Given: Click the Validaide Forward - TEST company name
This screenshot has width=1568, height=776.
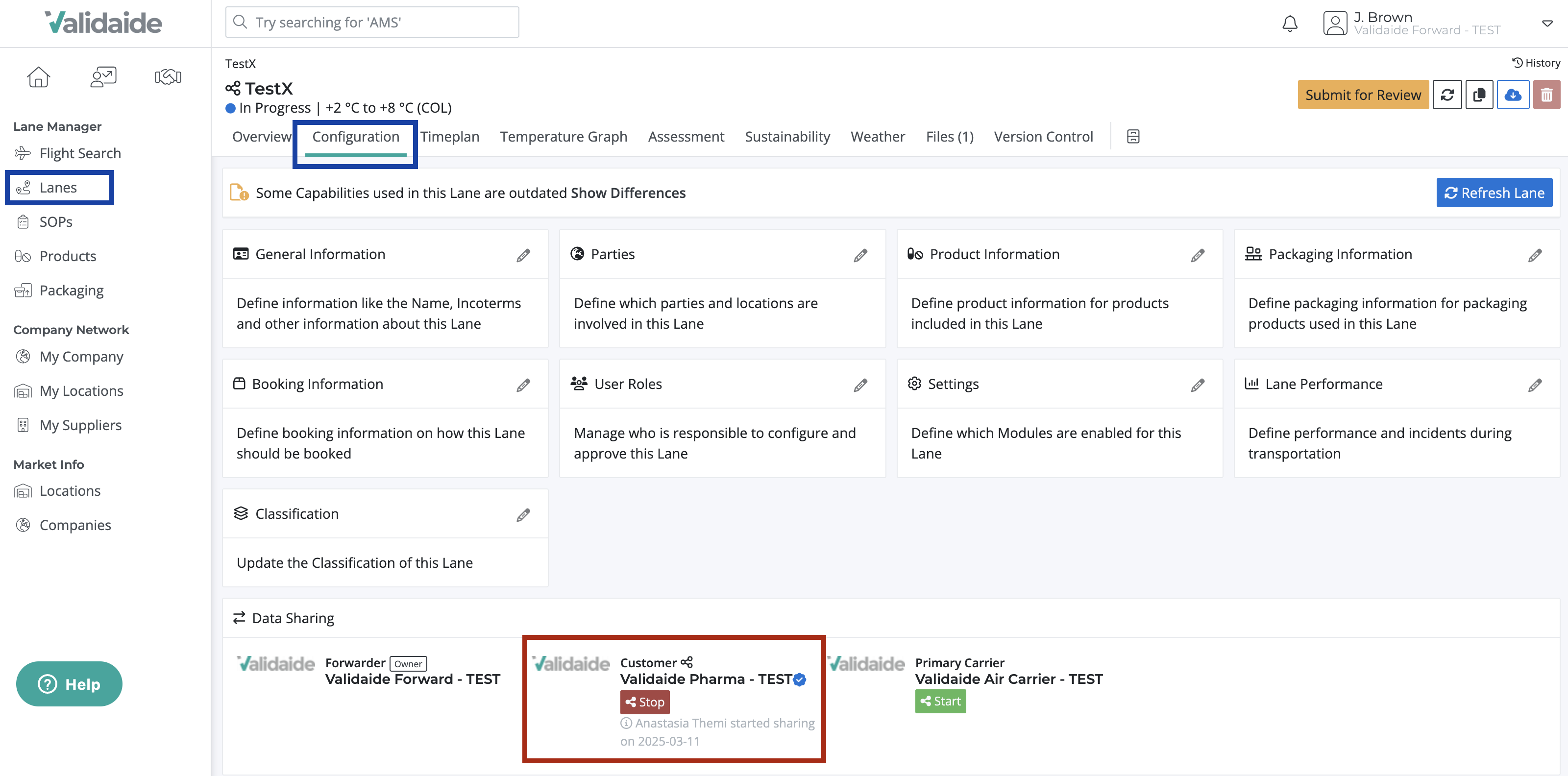Looking at the screenshot, I should [413, 679].
